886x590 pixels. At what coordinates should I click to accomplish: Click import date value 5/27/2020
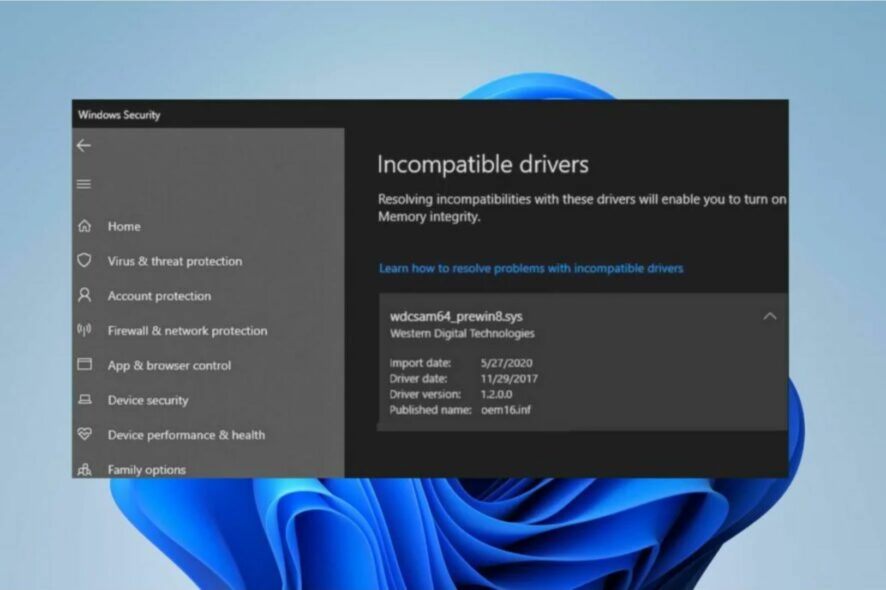(507, 363)
